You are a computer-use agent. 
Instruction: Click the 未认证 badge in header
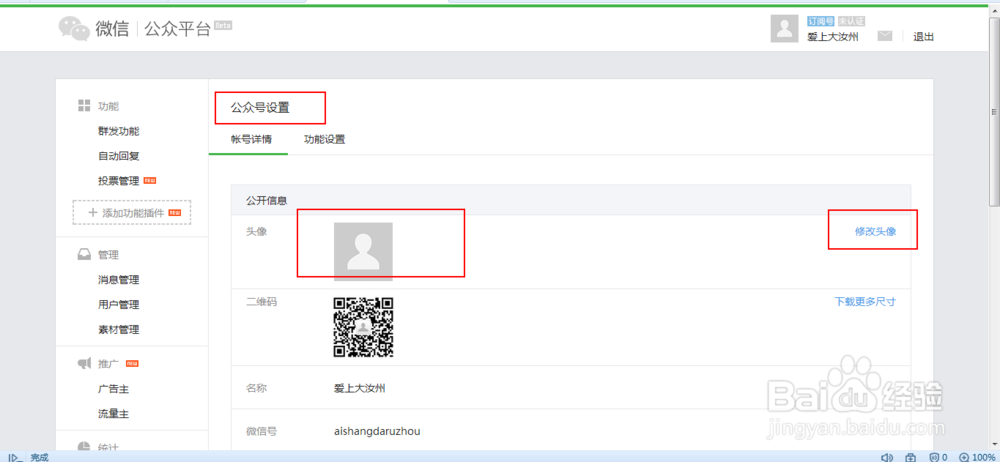851,21
